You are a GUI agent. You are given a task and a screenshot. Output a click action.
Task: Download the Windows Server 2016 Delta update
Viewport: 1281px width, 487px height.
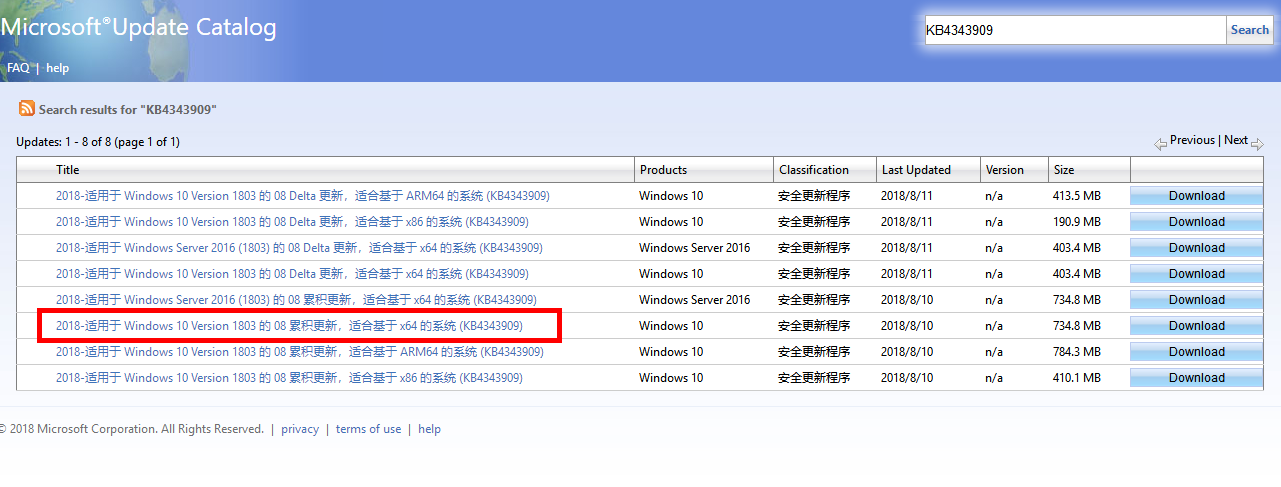[1197, 248]
